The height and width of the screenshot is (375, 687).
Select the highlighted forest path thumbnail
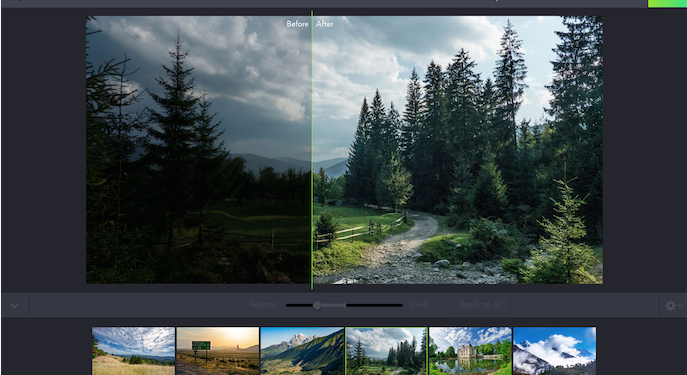click(x=386, y=351)
